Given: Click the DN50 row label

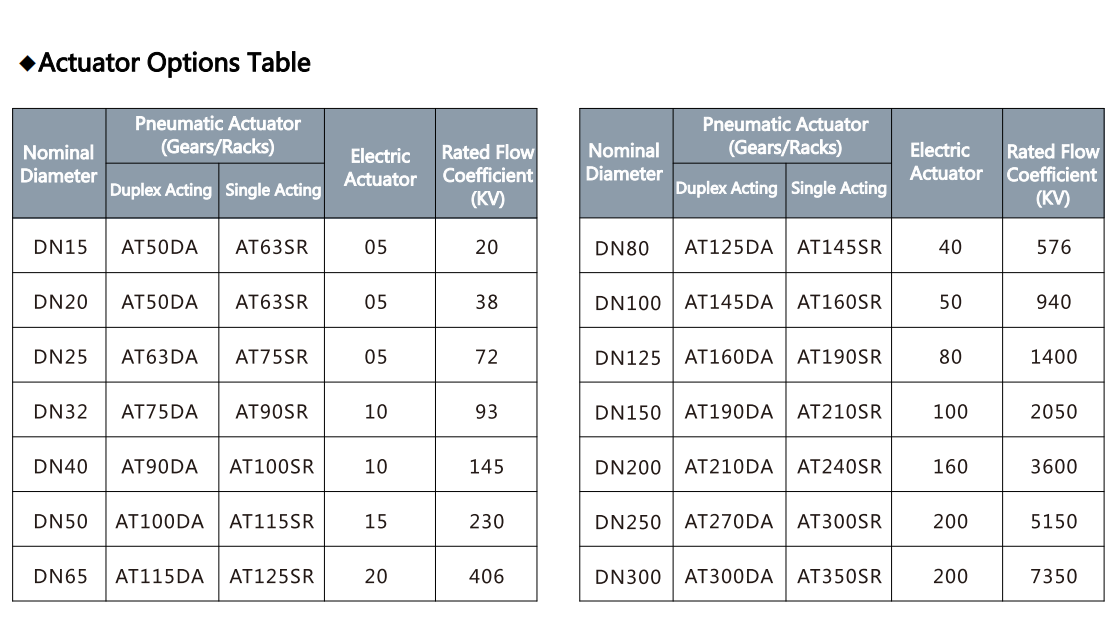Looking at the screenshot, I should click(60, 522).
